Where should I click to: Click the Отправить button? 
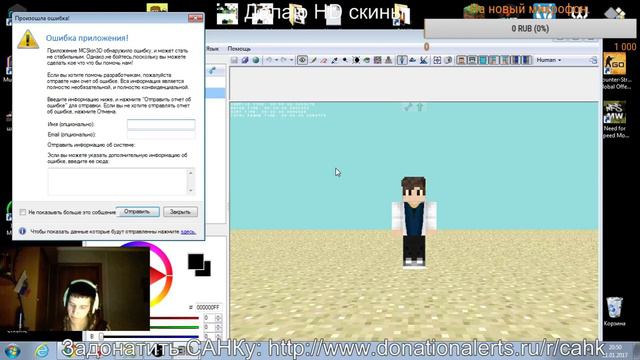coord(137,212)
